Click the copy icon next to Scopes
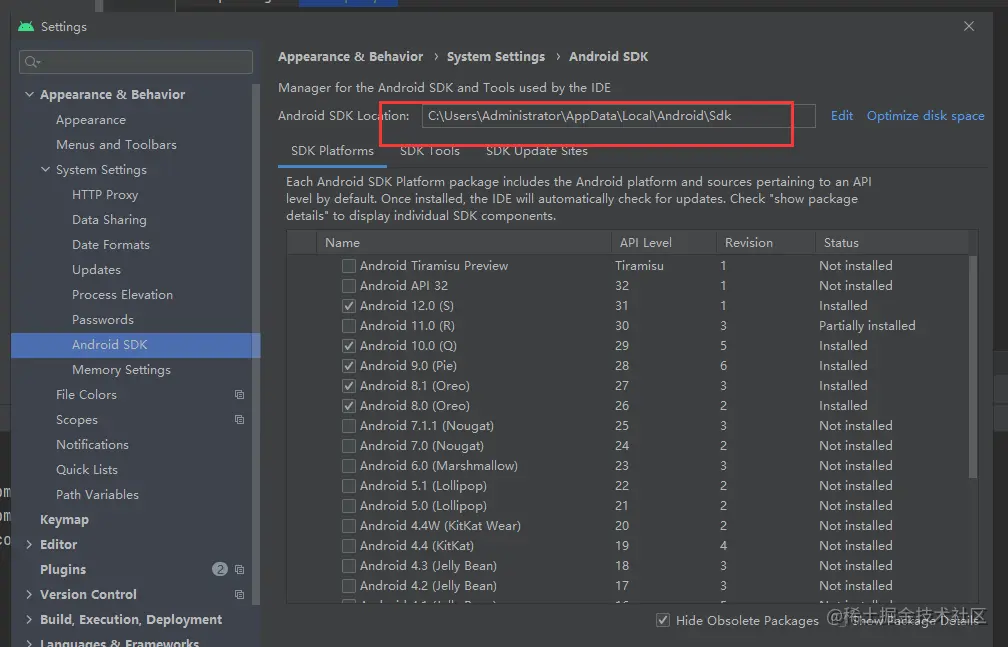This screenshot has height=647, width=1008. (239, 419)
